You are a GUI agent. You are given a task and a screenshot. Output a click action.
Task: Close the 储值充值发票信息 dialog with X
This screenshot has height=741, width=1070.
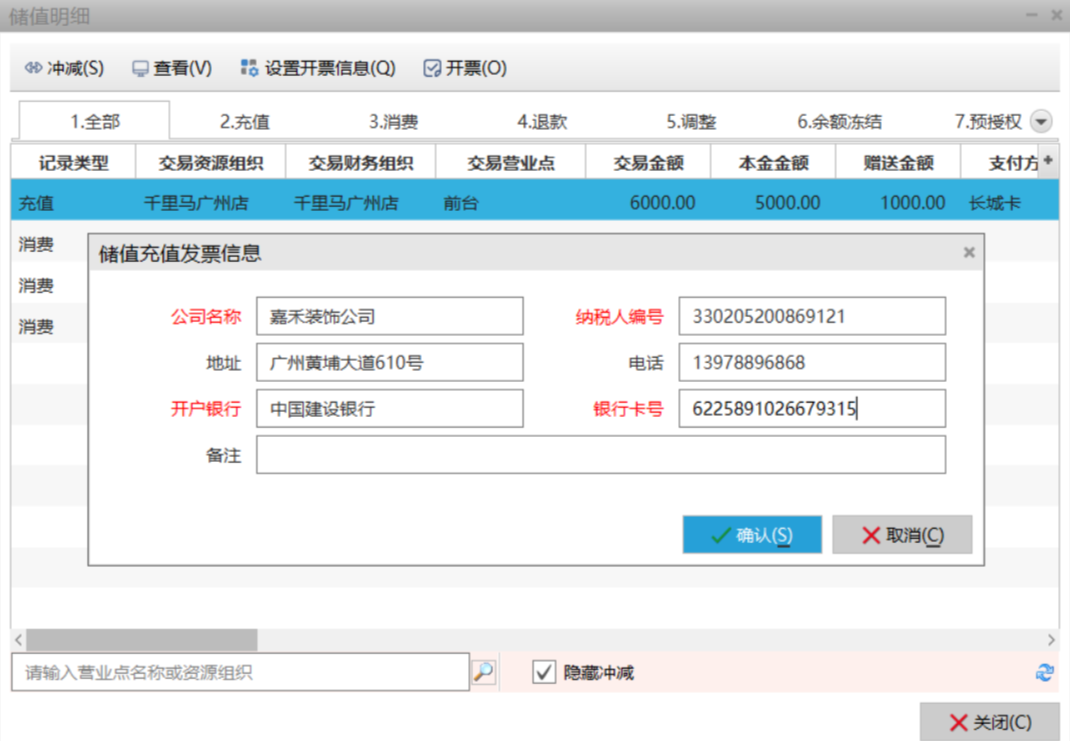968,253
